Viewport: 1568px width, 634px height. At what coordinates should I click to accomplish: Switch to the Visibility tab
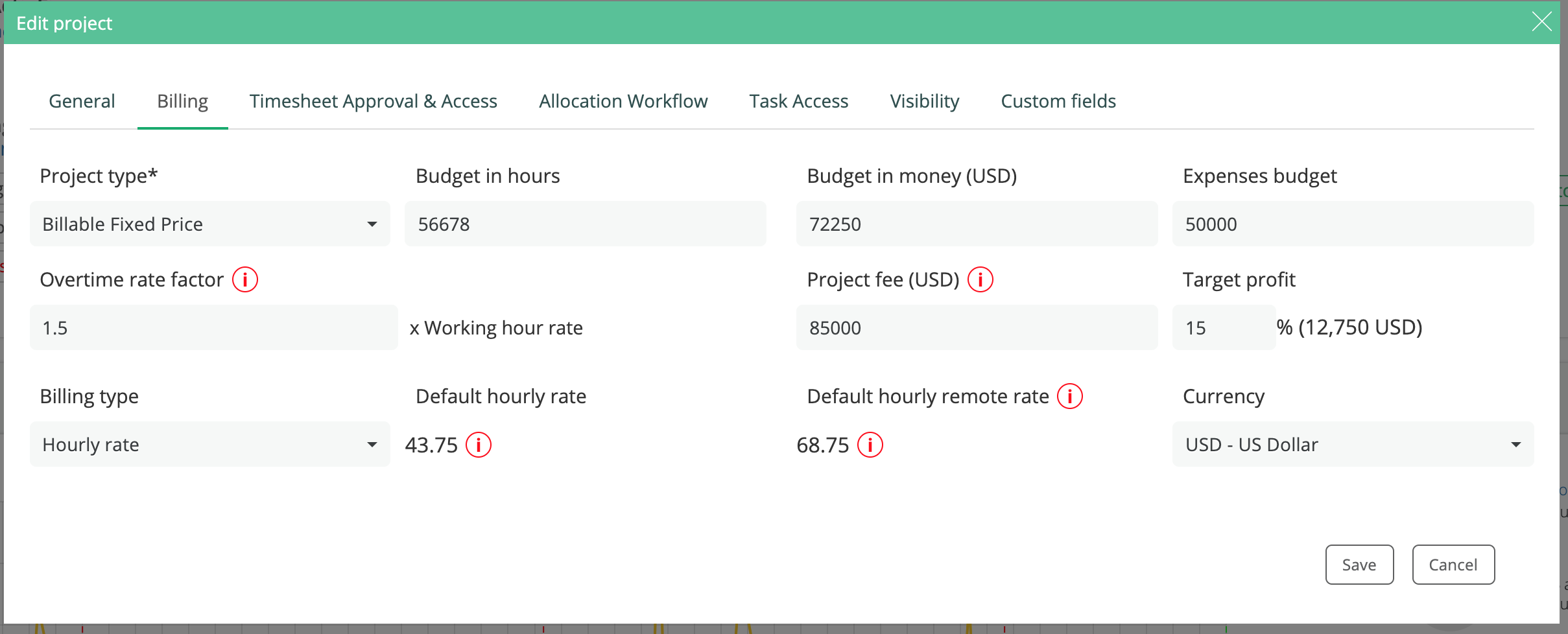tap(925, 101)
